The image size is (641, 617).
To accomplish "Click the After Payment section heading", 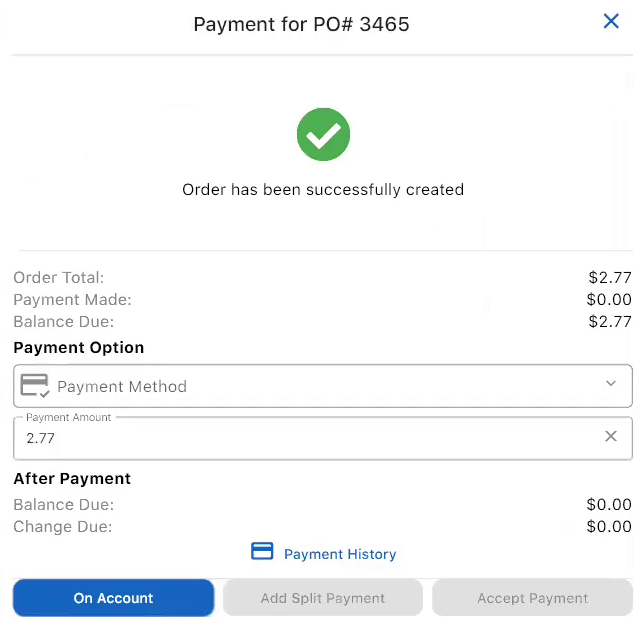I will (x=72, y=479).
